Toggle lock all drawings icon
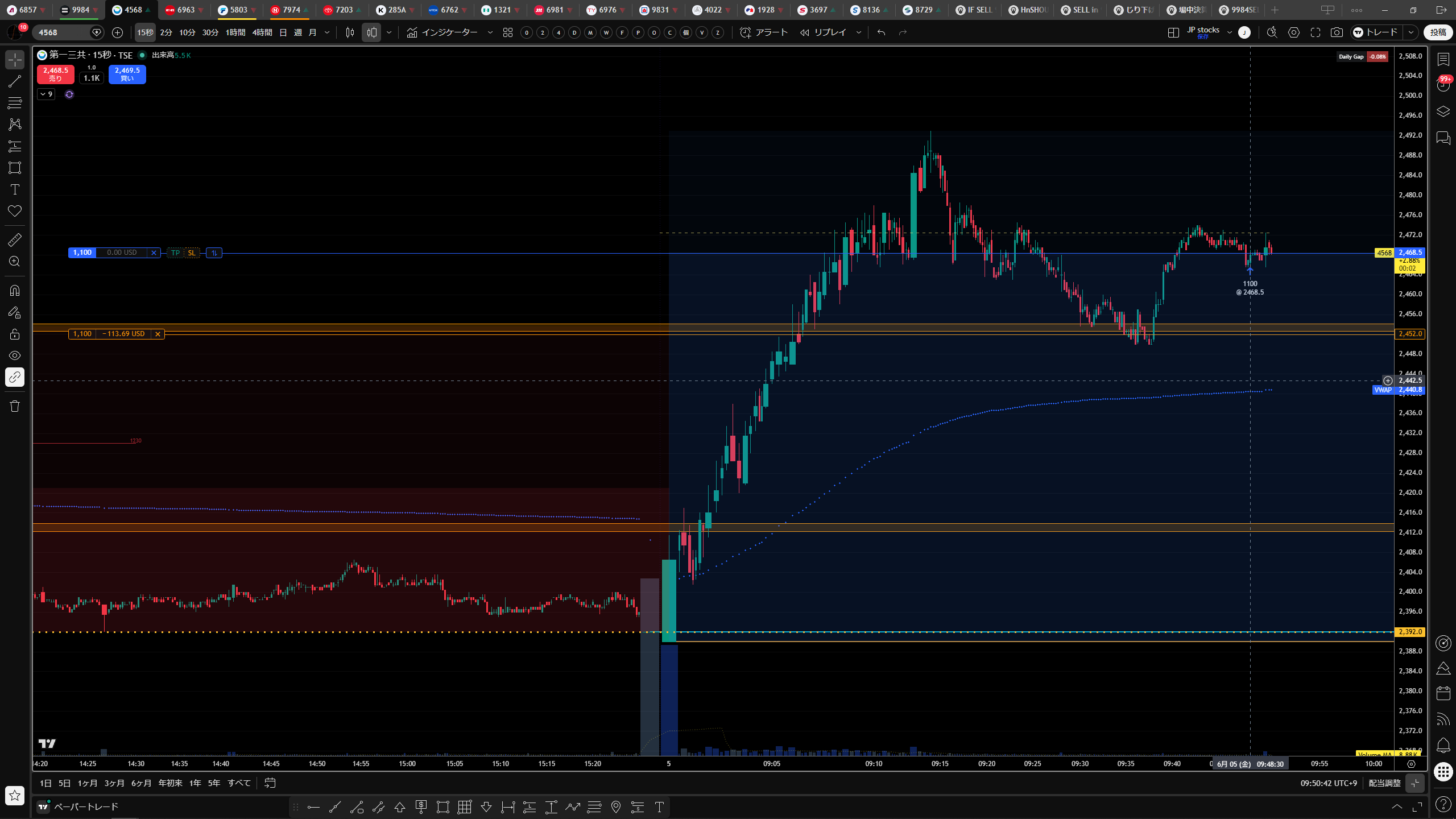Screen dimensions: 1456x819 point(15,334)
